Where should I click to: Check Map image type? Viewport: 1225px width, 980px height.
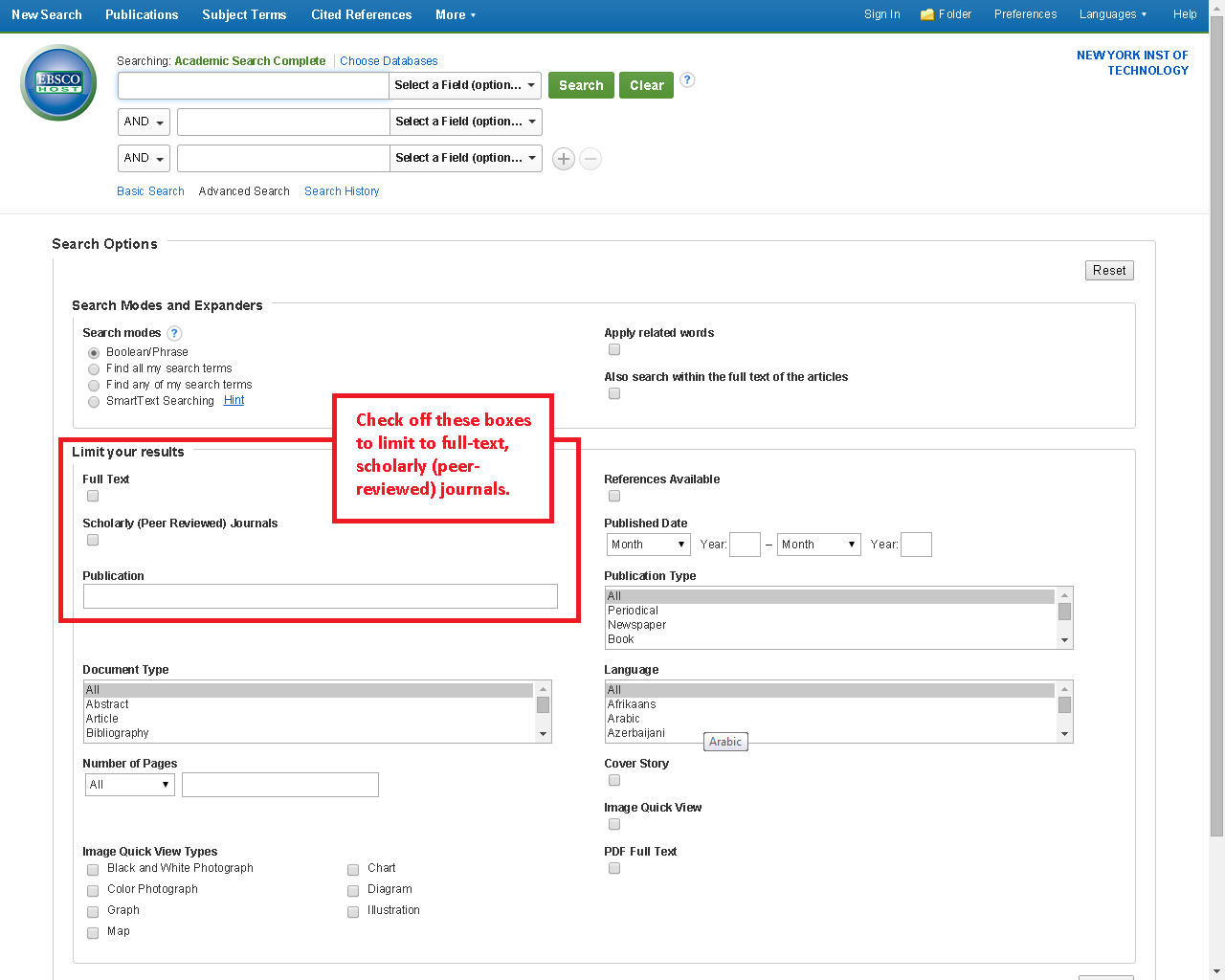(x=93, y=933)
